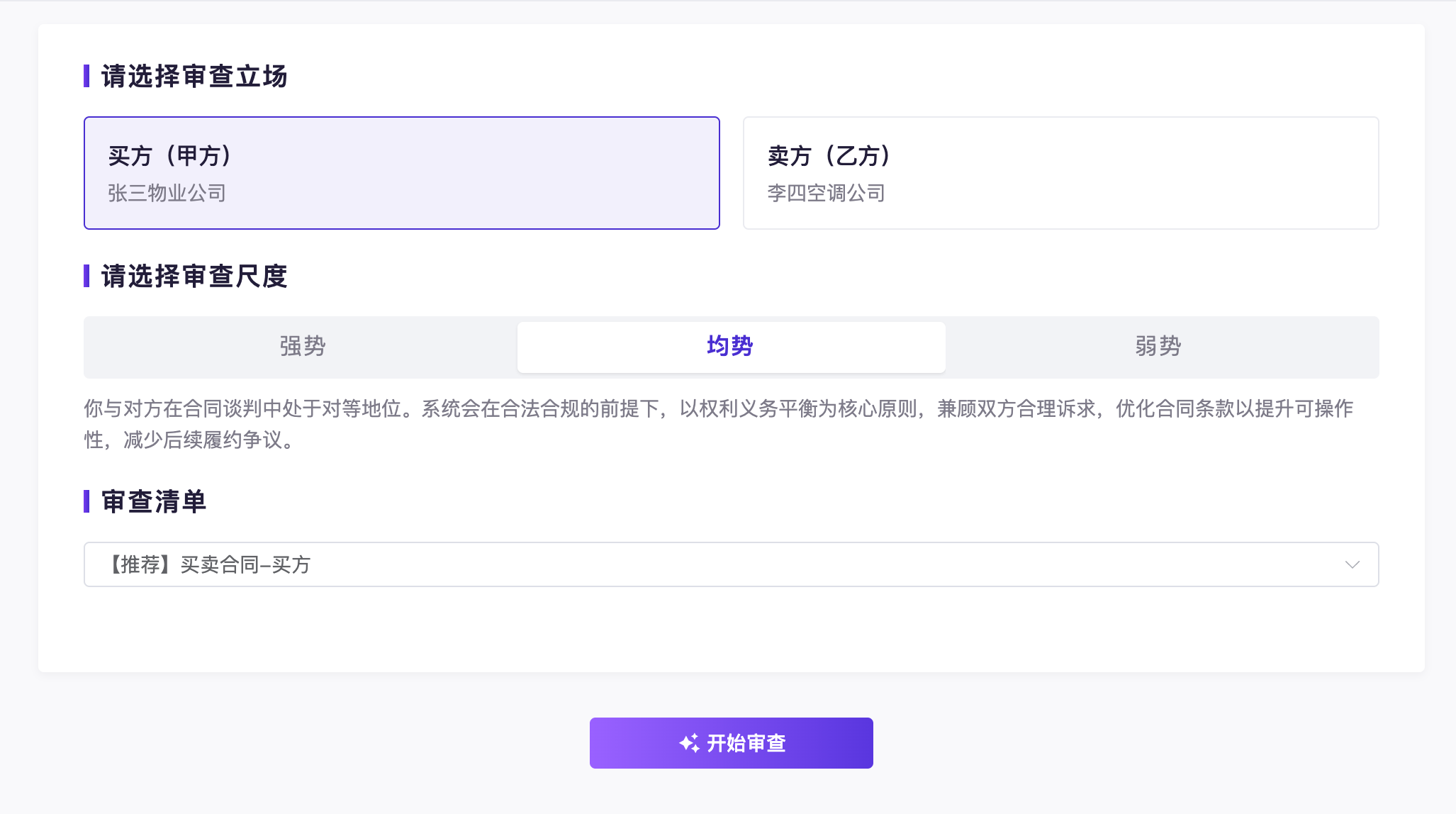Click the 李四空调公司 company name
Screen dimensions: 1456x814
(x=826, y=193)
